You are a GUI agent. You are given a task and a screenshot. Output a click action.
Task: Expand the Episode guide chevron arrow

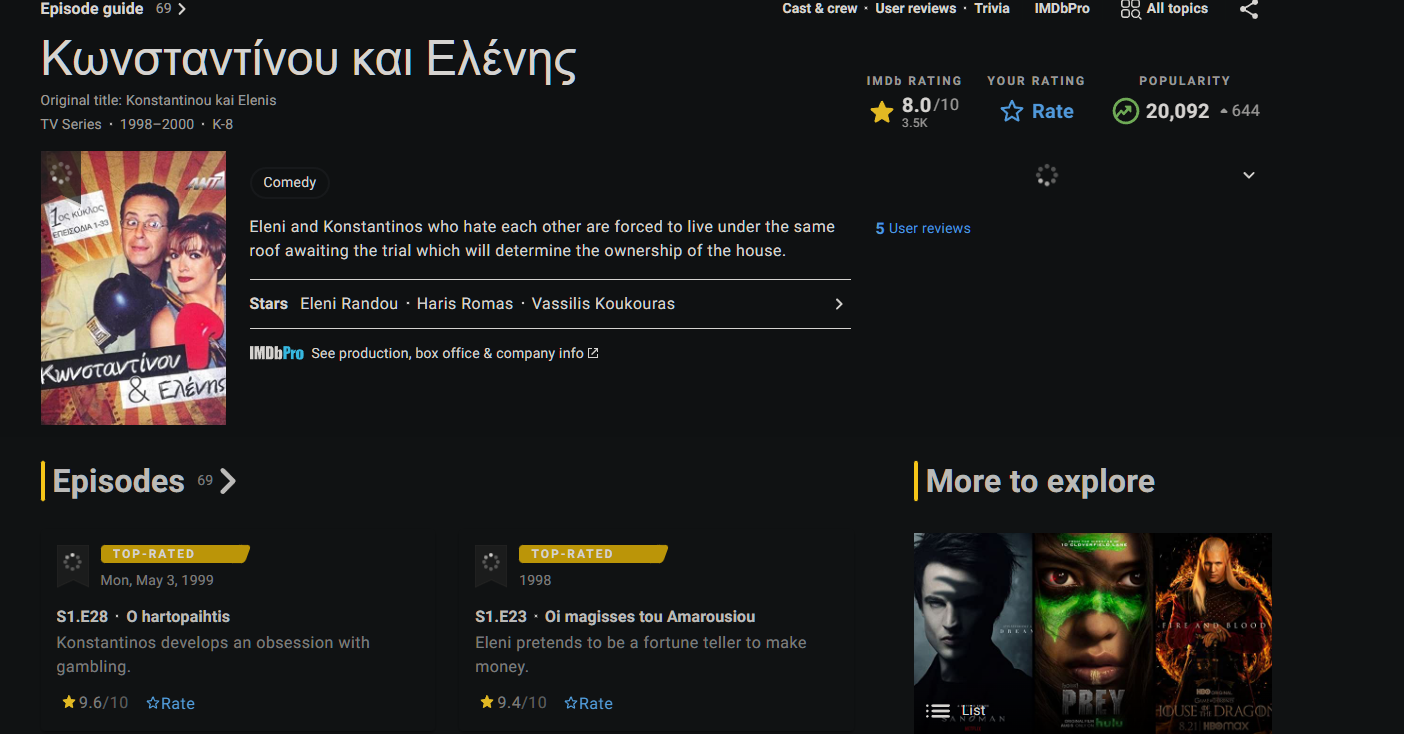182,9
